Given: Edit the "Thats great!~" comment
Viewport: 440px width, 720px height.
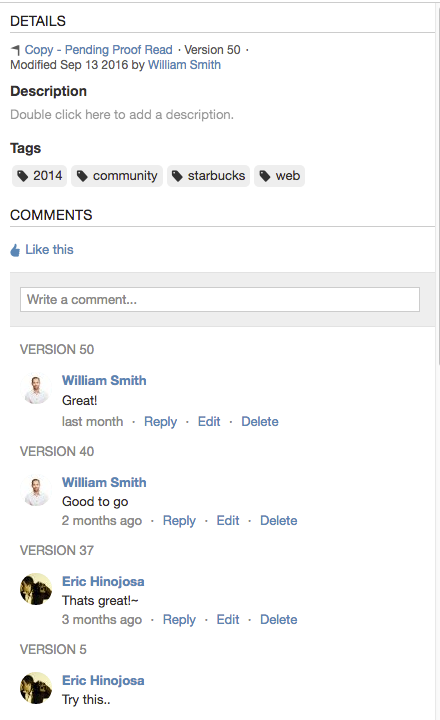Looking at the screenshot, I should pyautogui.click(x=228, y=620).
